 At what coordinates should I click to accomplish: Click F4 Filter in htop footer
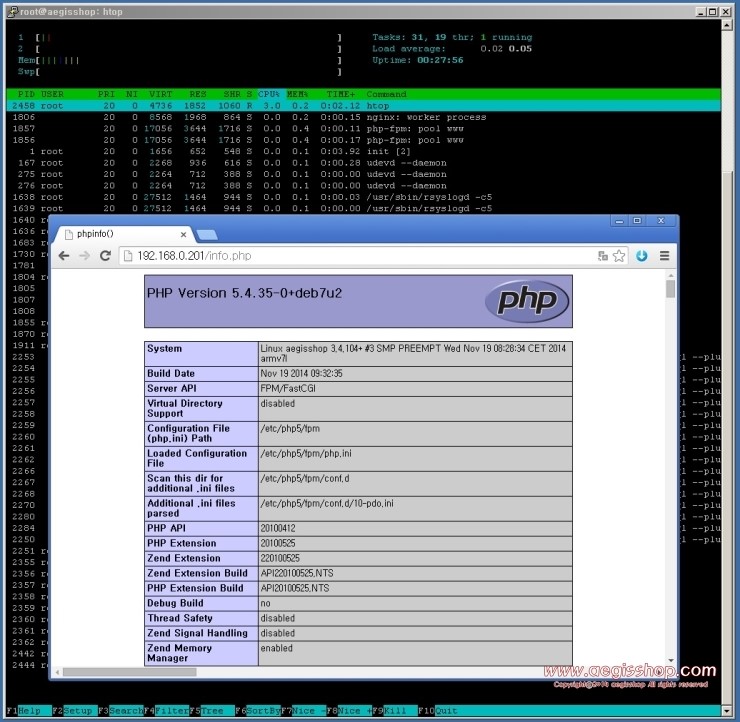click(166, 711)
